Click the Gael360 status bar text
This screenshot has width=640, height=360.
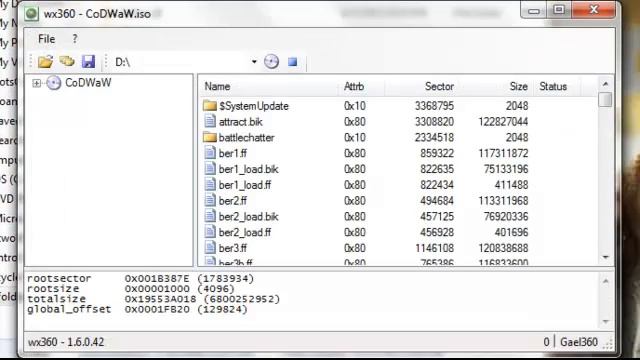(578, 342)
